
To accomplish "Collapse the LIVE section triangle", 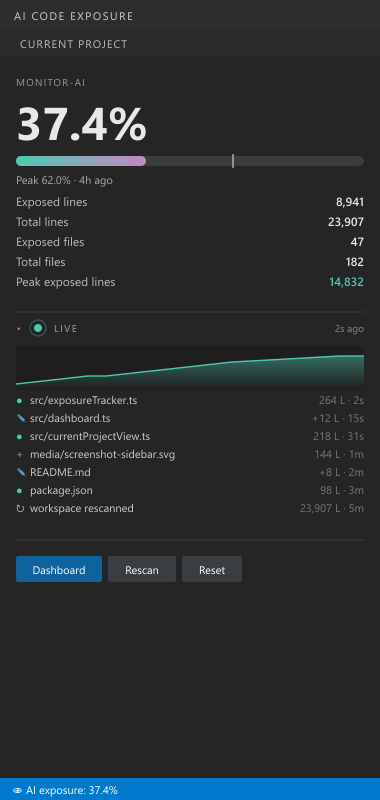I will [x=19, y=329].
